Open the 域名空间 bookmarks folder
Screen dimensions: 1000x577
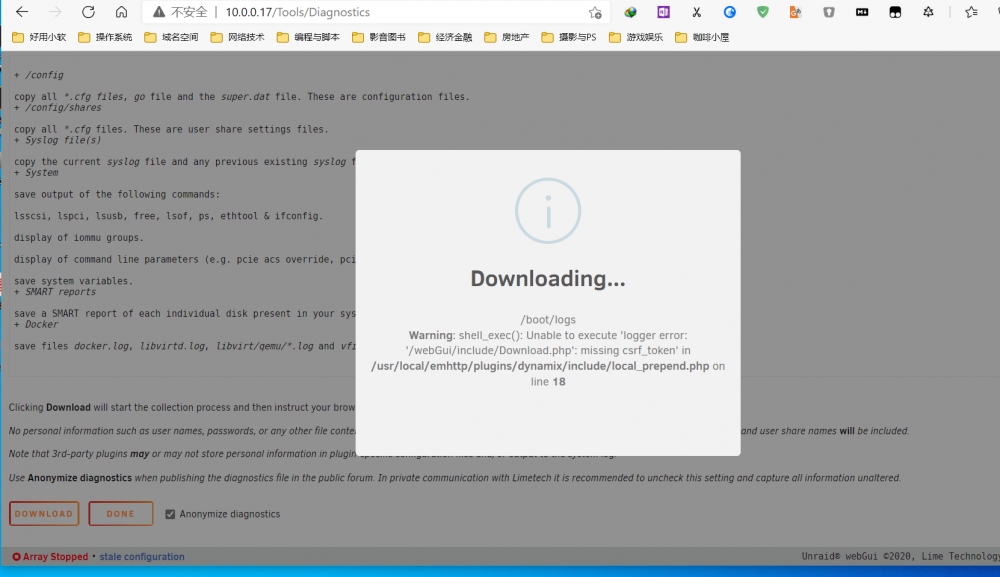point(172,37)
